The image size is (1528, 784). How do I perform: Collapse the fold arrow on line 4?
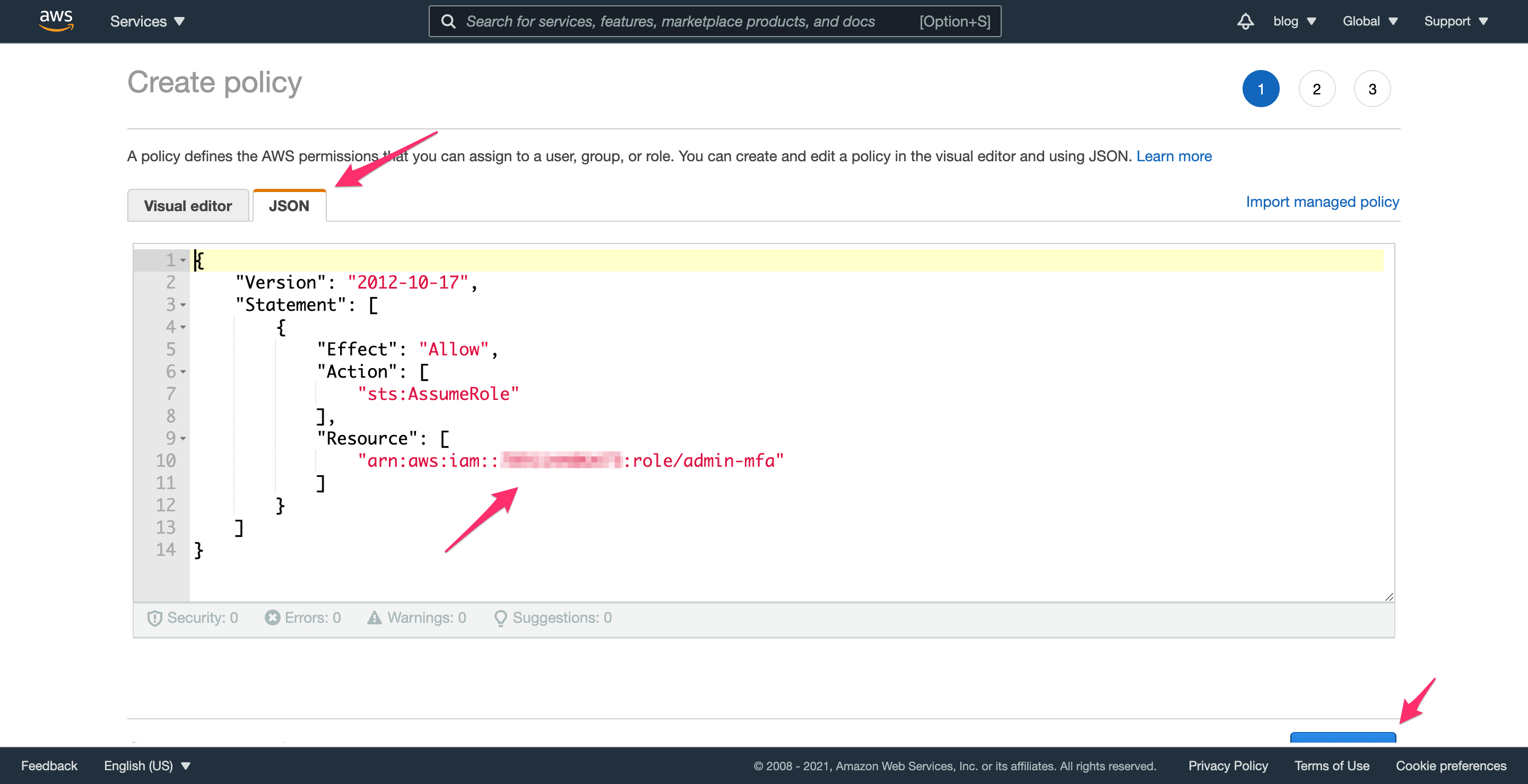(183, 327)
